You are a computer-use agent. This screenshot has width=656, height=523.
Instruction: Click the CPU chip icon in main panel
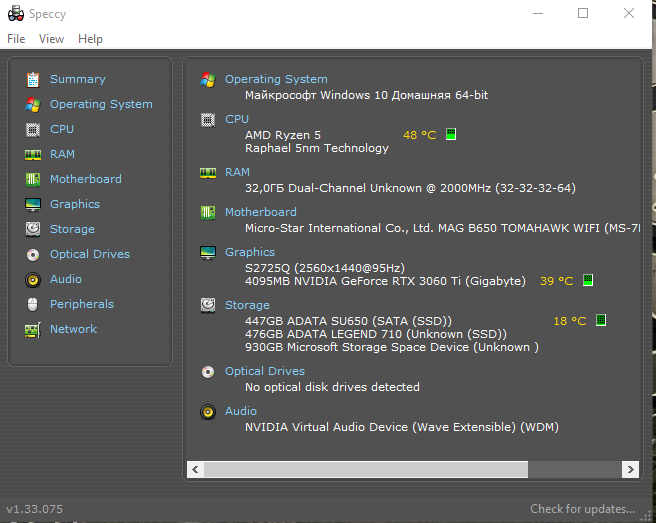pyautogui.click(x=208, y=120)
